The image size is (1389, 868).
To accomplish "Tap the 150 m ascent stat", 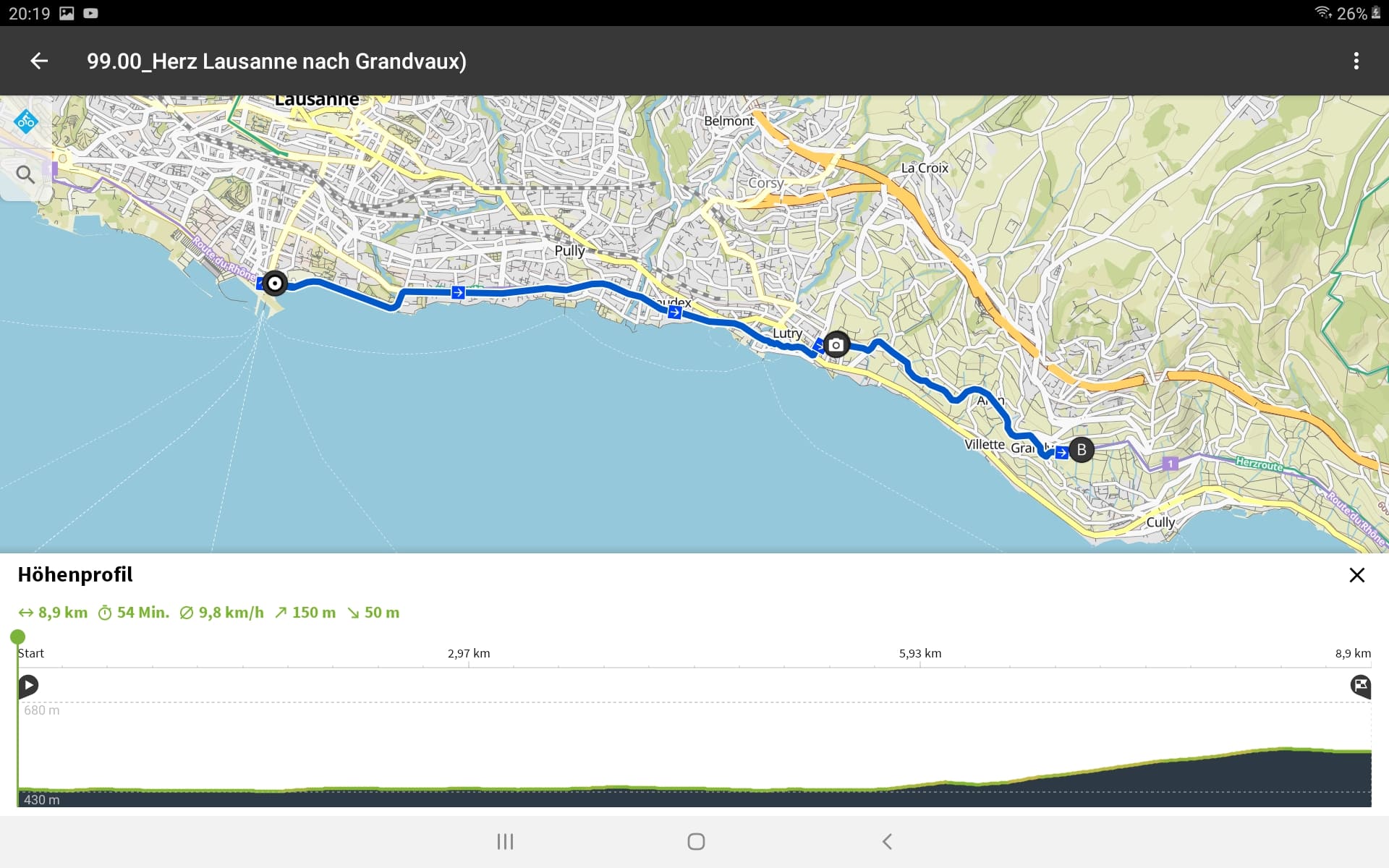I will [x=305, y=613].
